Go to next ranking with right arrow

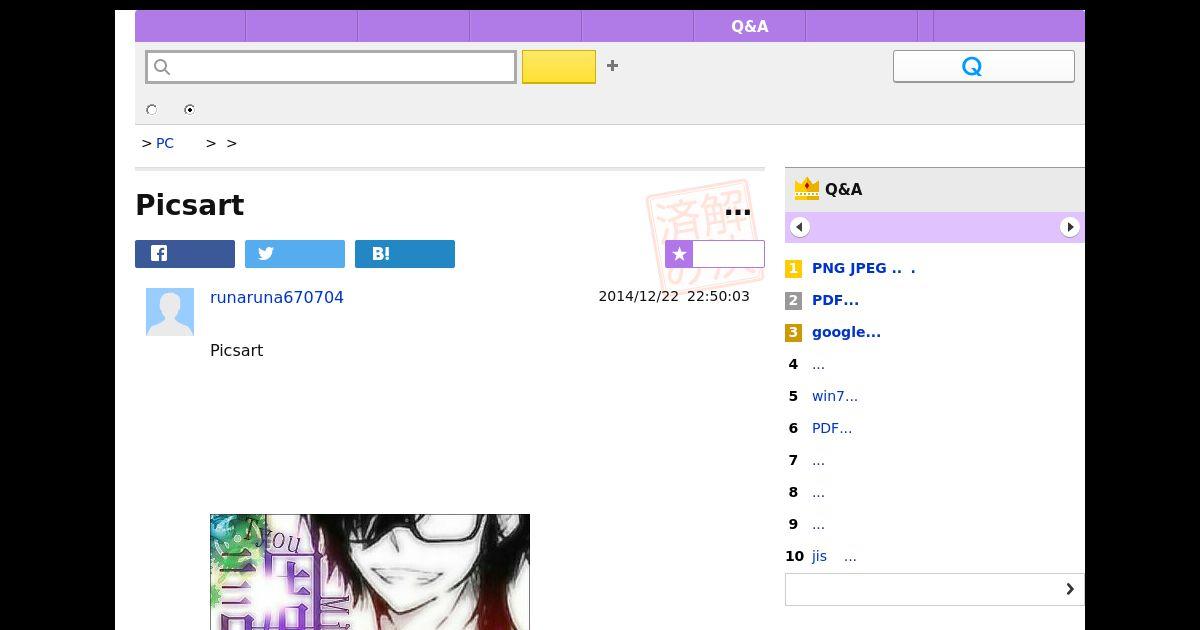click(x=1070, y=227)
